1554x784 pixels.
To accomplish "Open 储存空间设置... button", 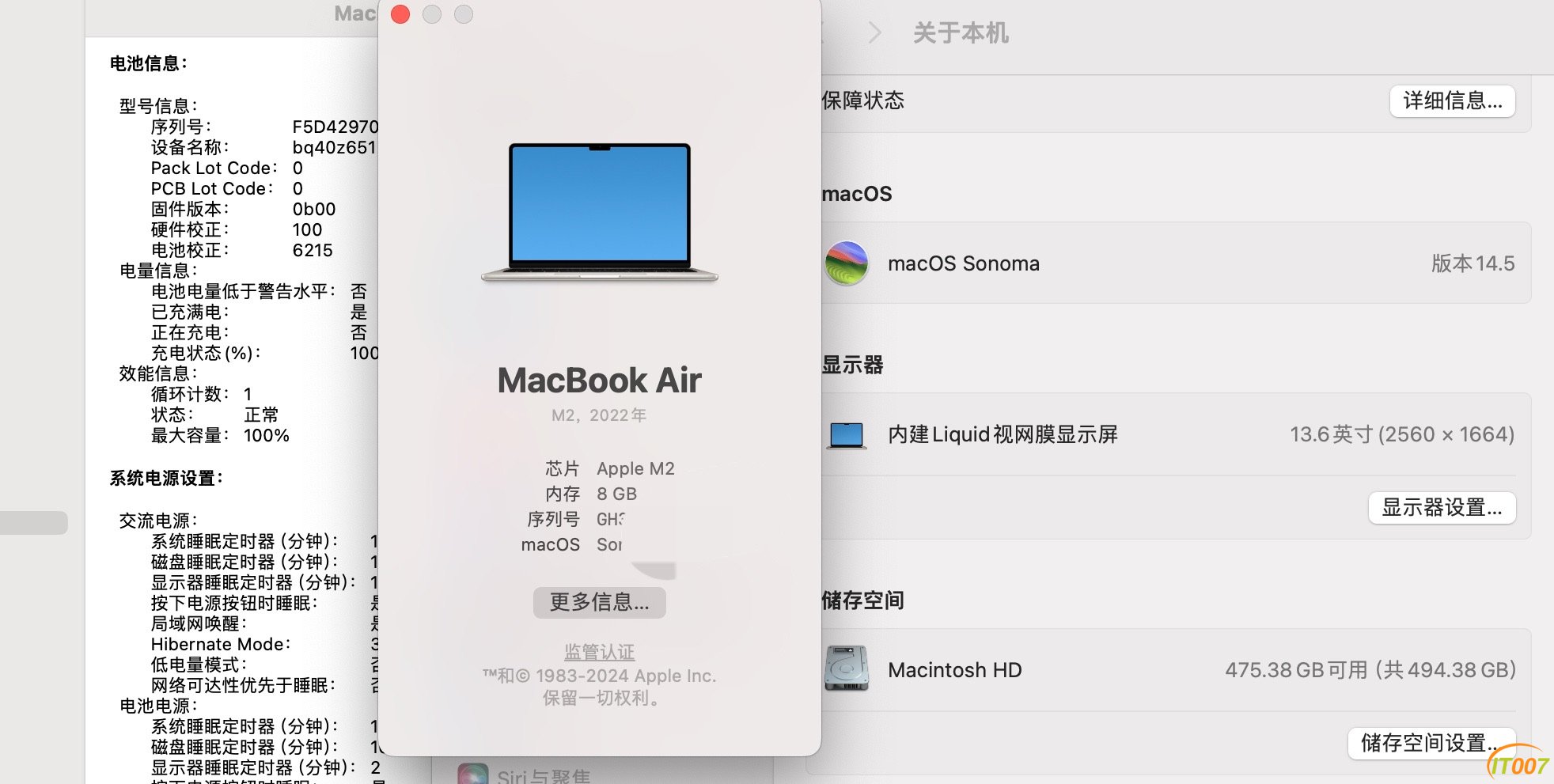I will [1431, 744].
